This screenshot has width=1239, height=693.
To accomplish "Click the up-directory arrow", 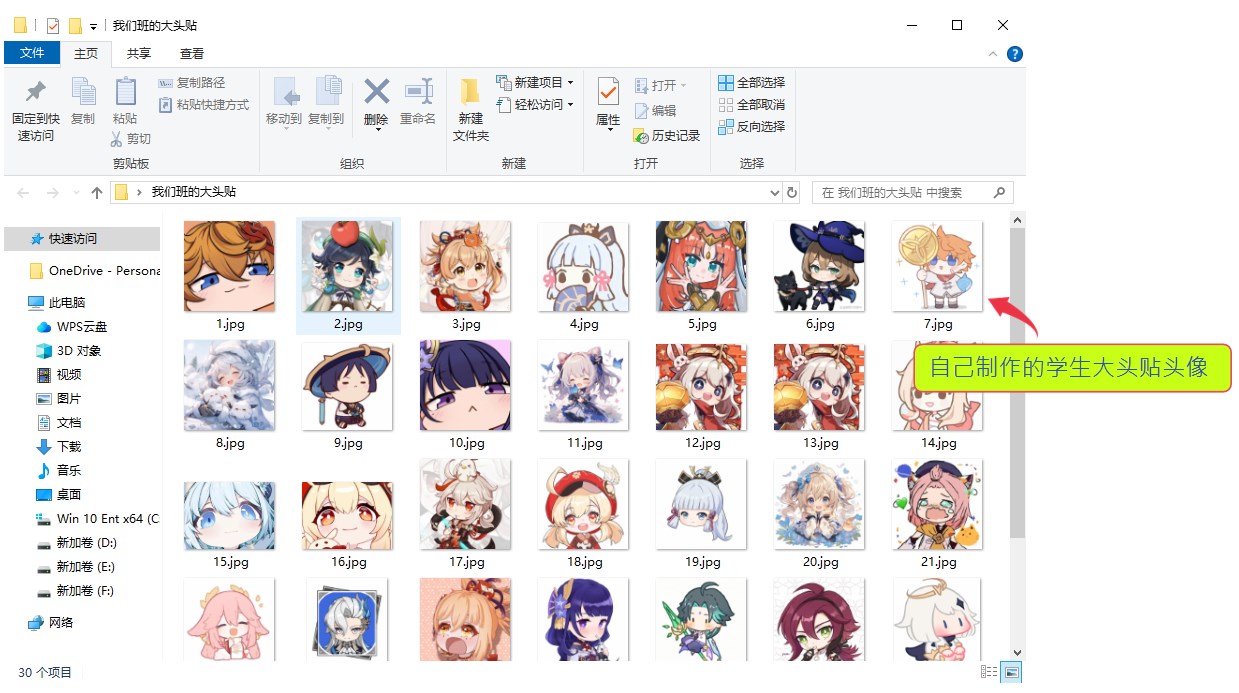I will [97, 192].
